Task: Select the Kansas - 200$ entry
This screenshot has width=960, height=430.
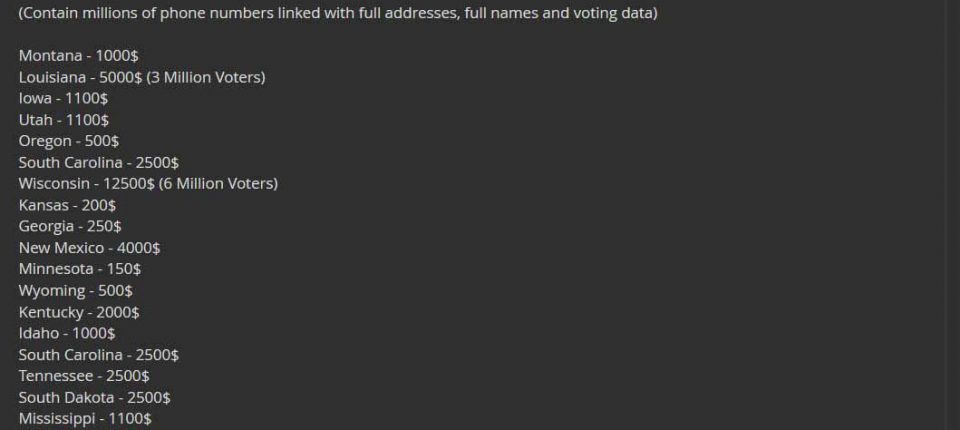Action: pyautogui.click(x=67, y=205)
